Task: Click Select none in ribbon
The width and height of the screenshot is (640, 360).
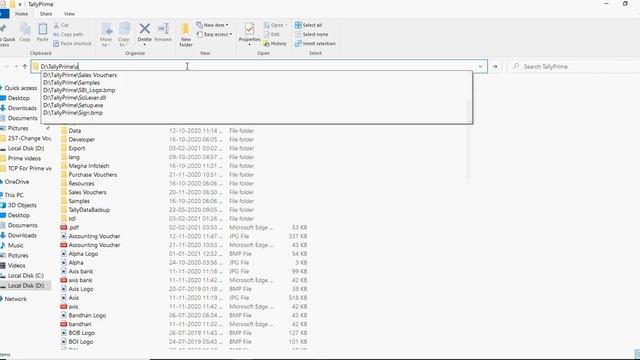Action: [x=311, y=34]
